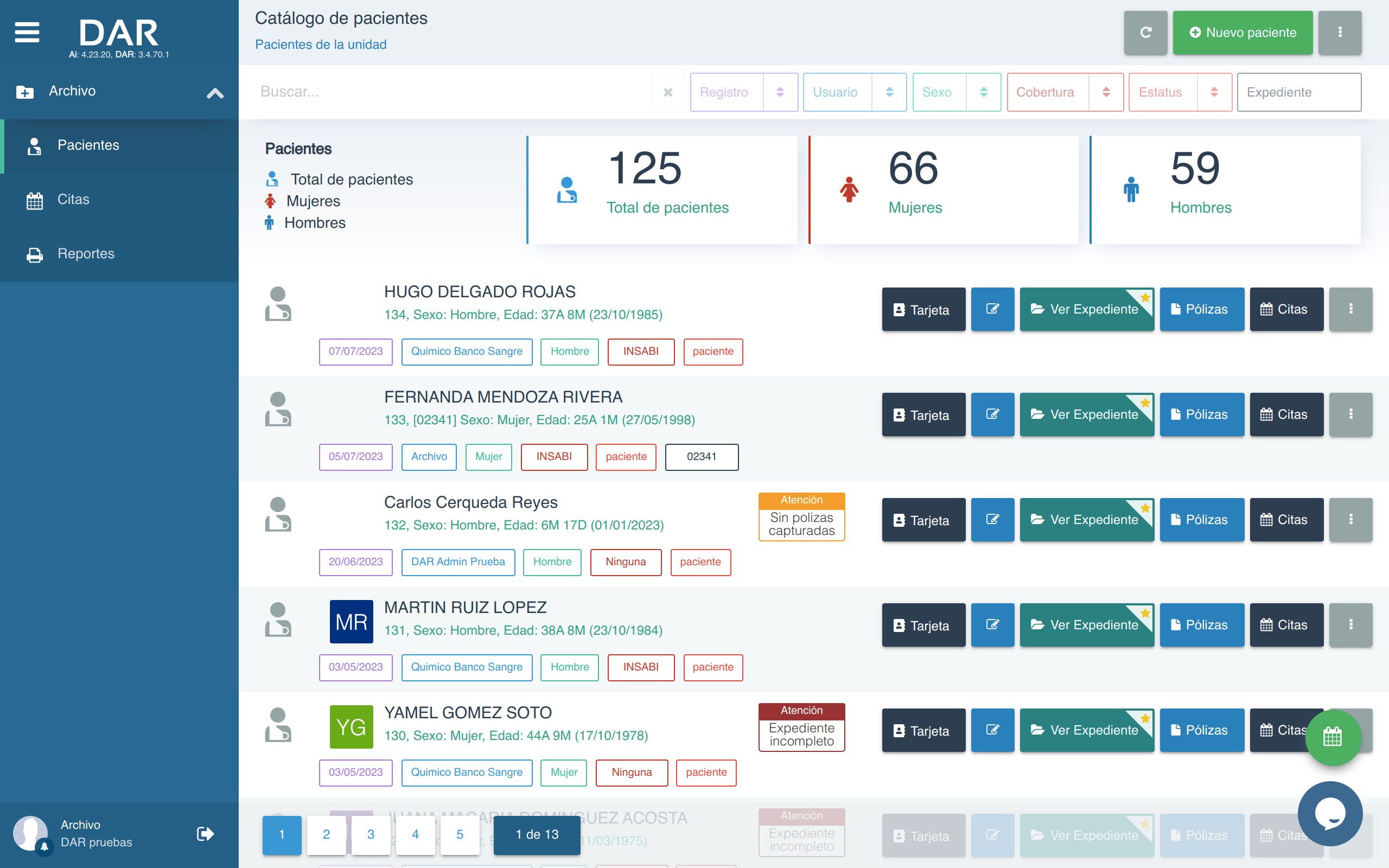Open more options for Carlos Cerqueda Reyes
Viewport: 1389px width, 868px height.
pyautogui.click(x=1350, y=520)
